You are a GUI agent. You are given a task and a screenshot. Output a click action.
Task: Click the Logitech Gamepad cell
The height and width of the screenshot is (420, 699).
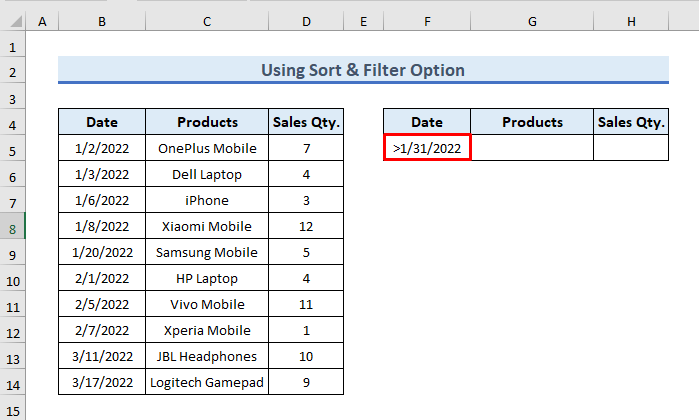pos(207,383)
